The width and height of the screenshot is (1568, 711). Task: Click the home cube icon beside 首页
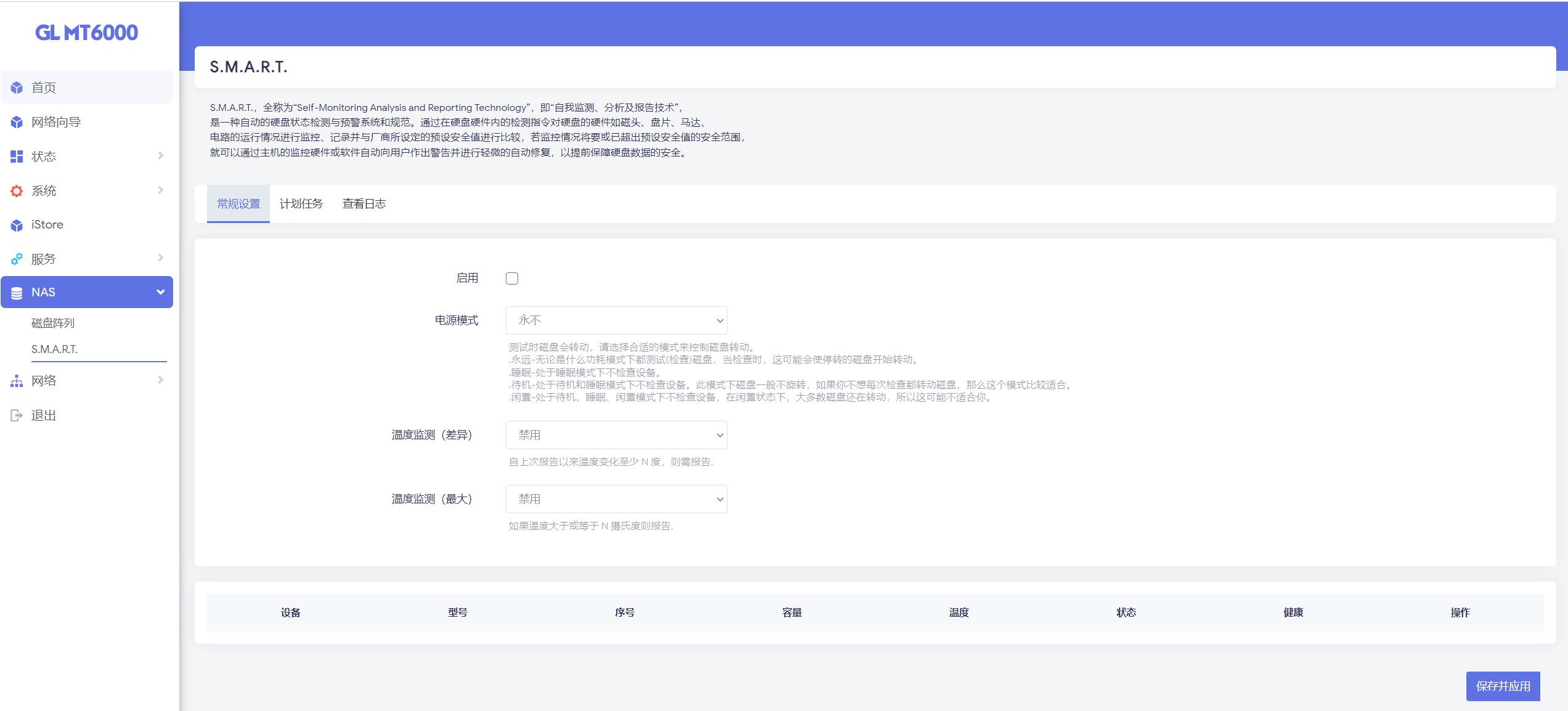[17, 88]
